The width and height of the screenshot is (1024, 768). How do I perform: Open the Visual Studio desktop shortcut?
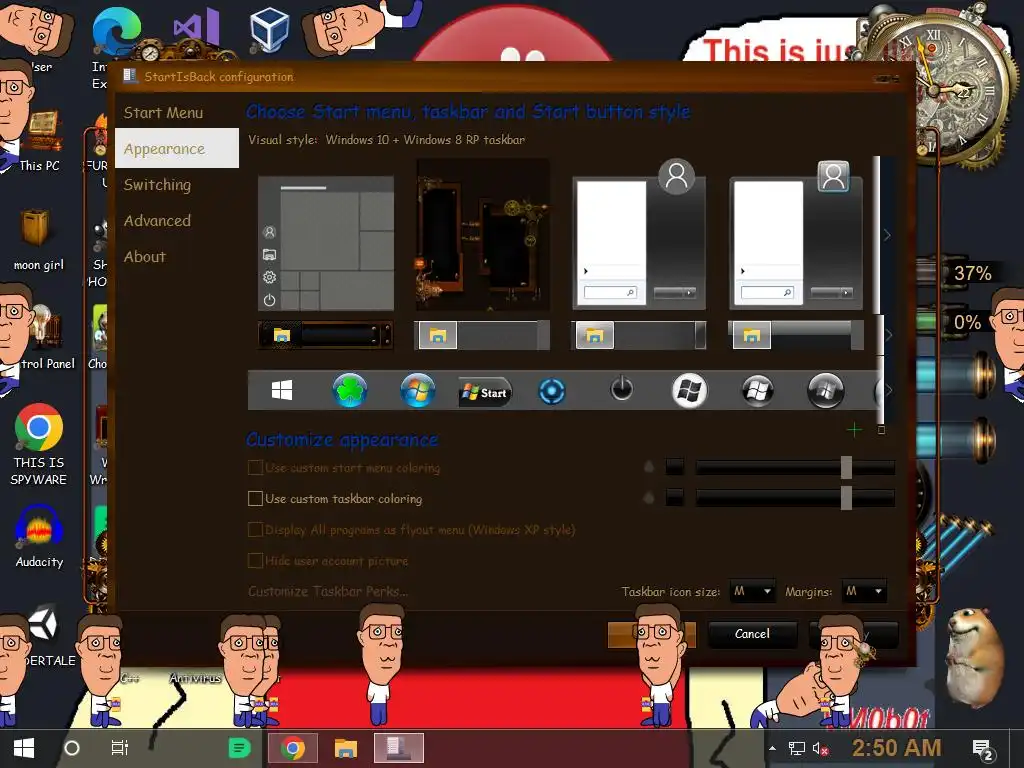(x=195, y=29)
